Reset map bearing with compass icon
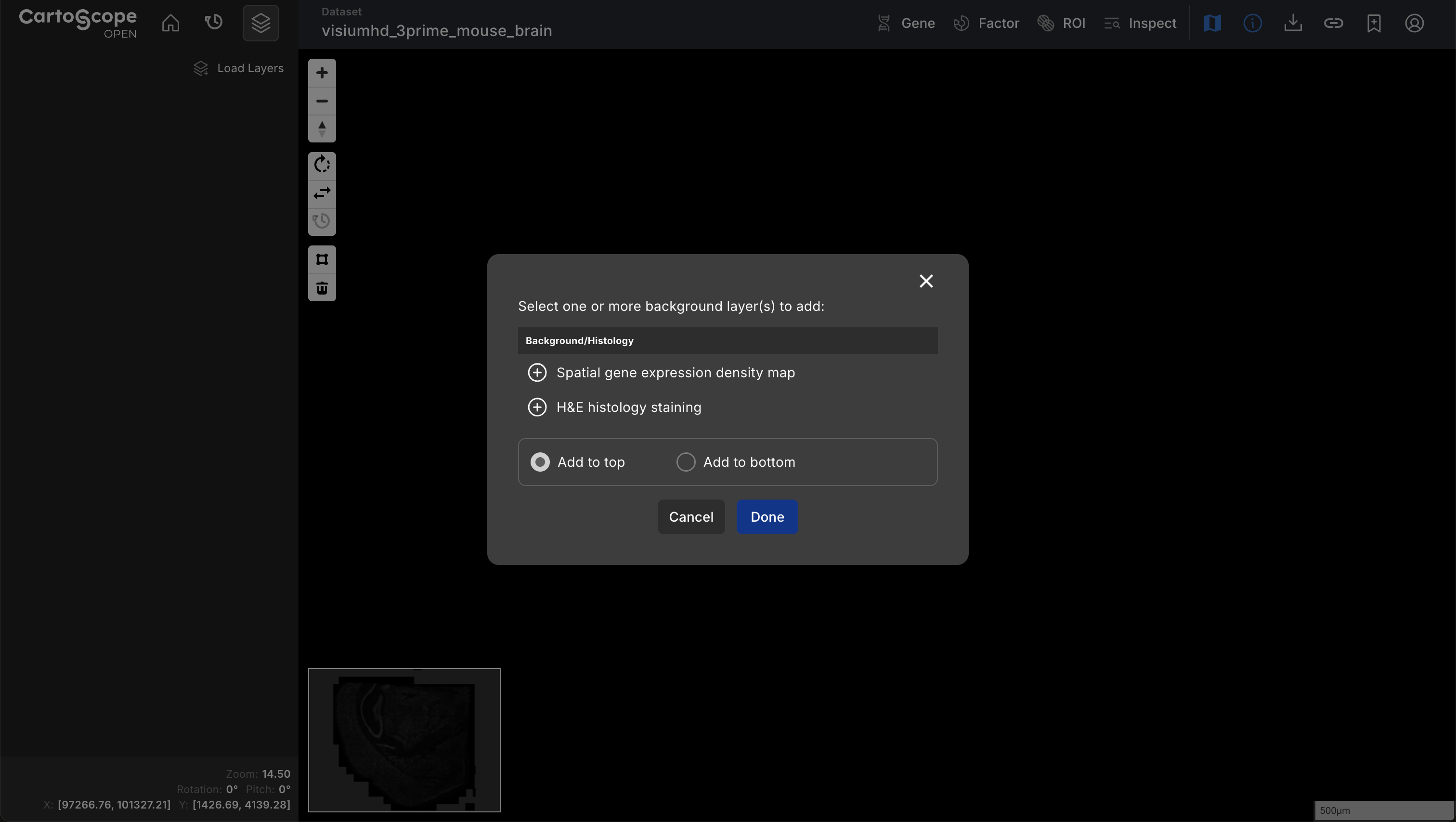This screenshot has height=822, width=1456. (x=322, y=129)
